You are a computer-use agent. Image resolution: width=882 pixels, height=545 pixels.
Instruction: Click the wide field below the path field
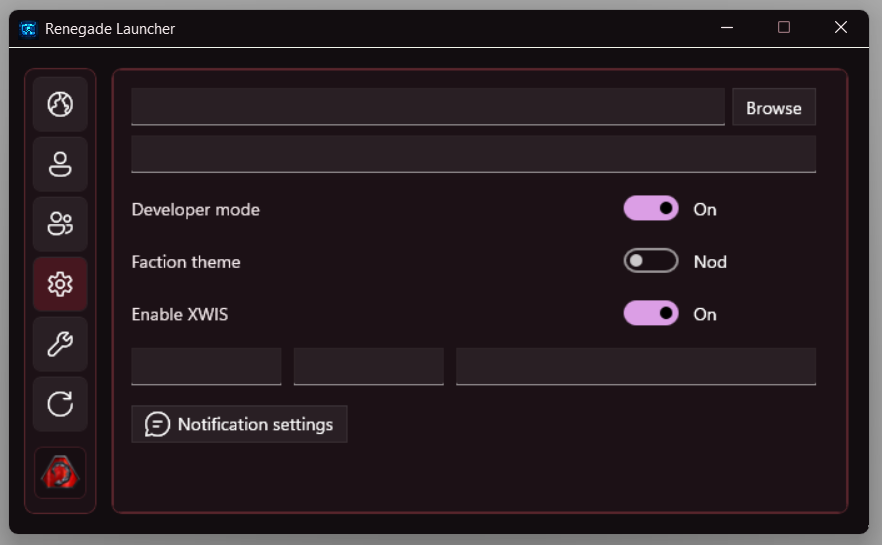[474, 154]
